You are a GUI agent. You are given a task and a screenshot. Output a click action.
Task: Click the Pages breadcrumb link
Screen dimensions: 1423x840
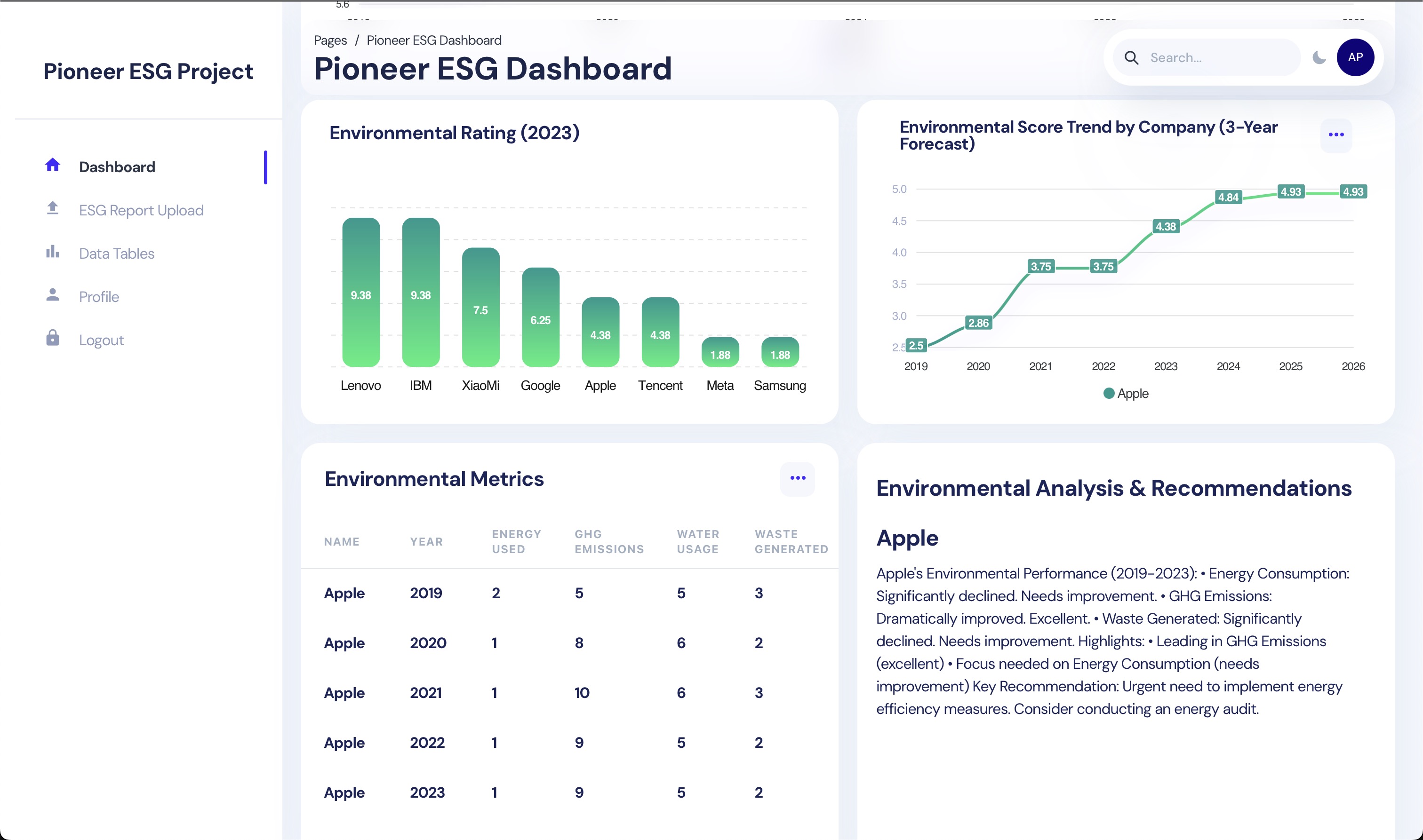[x=330, y=40]
